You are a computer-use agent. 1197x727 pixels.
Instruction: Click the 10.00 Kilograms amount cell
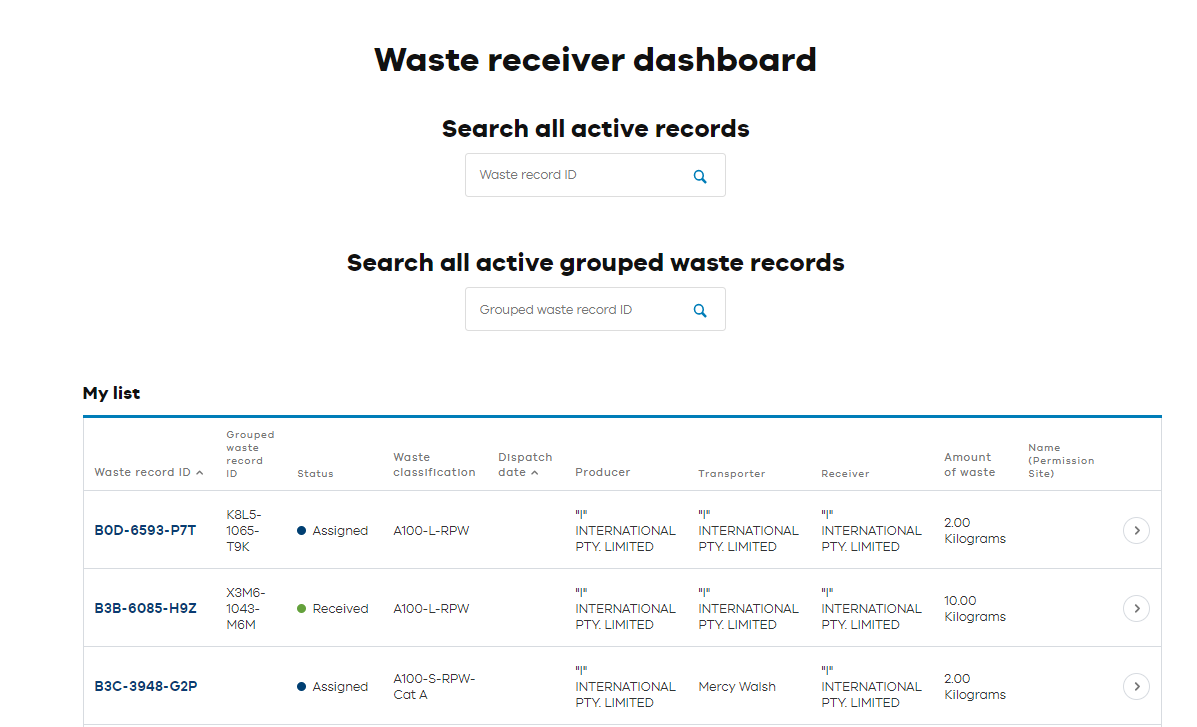975,609
